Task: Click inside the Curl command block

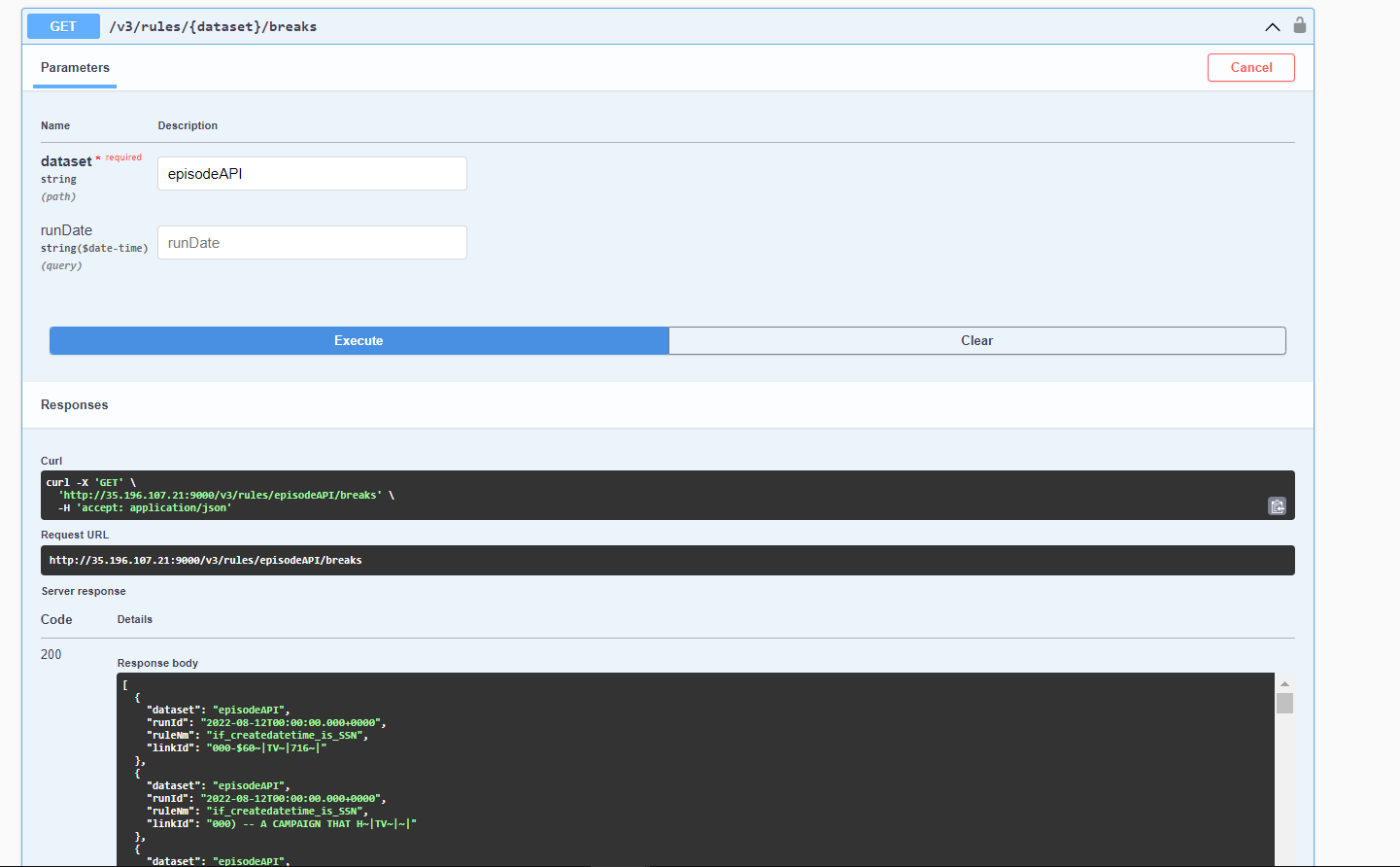Action: click(667, 495)
